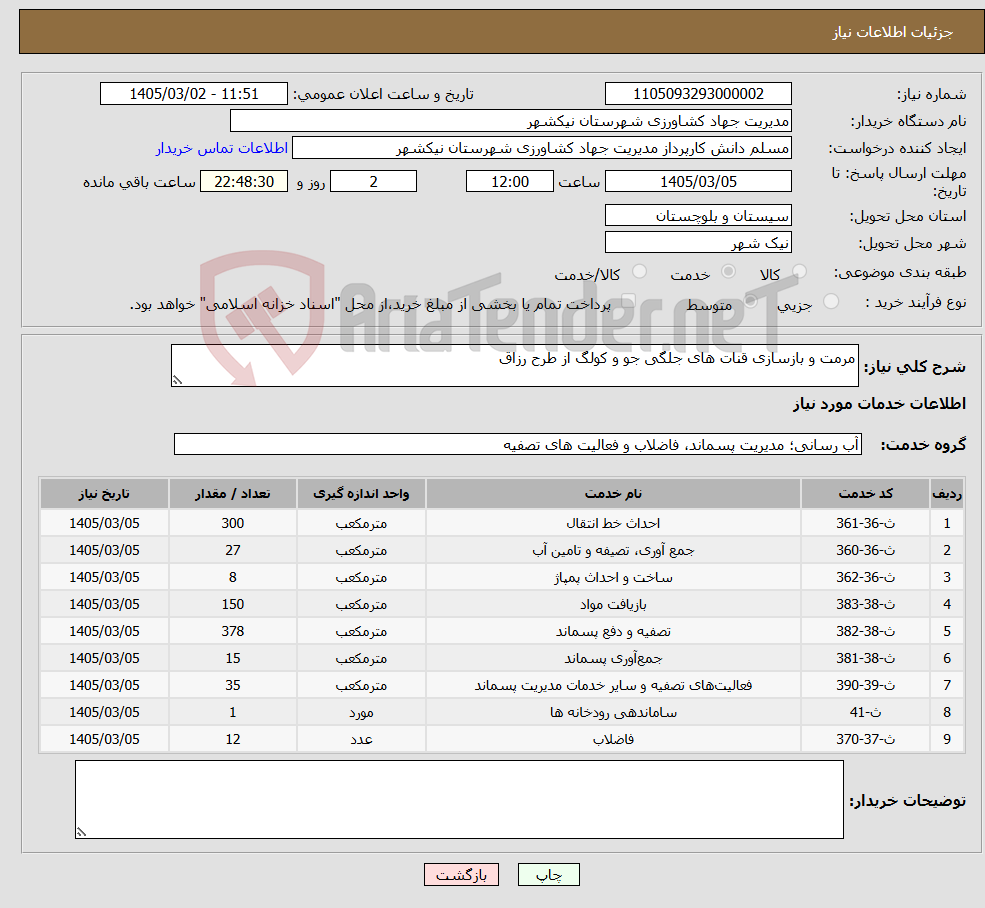Screen dimensions: 985x908
Task: Click service code ث-41
Action: (865, 713)
